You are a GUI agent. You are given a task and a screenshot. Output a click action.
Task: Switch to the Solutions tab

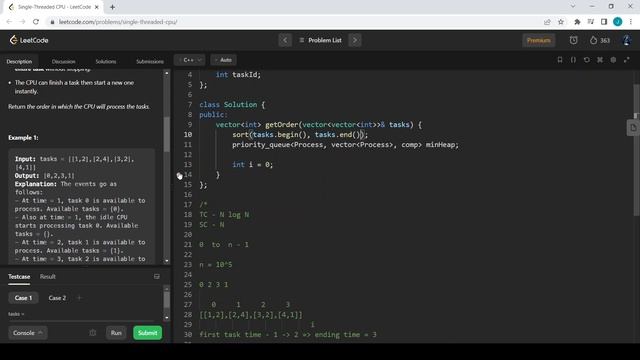pyautogui.click(x=106, y=61)
